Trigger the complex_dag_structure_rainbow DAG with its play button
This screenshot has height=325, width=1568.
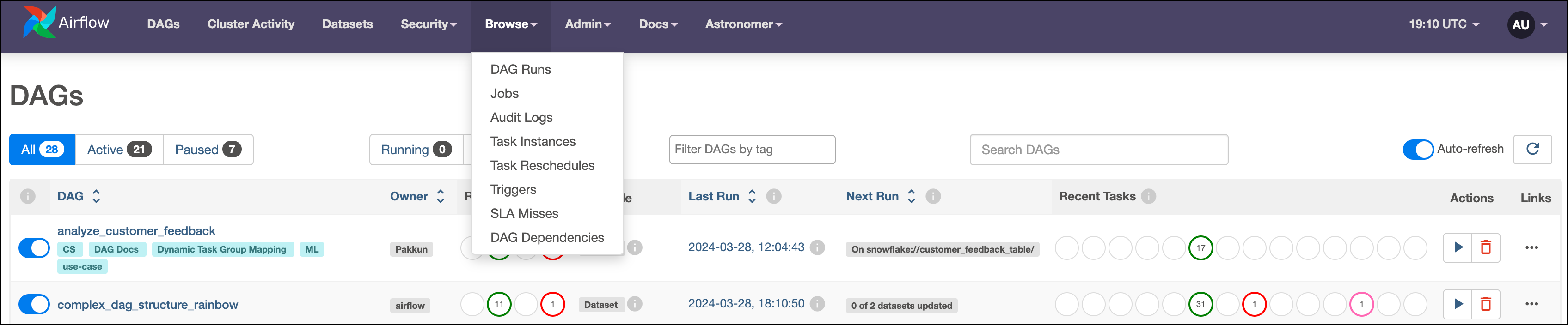coord(1458,304)
